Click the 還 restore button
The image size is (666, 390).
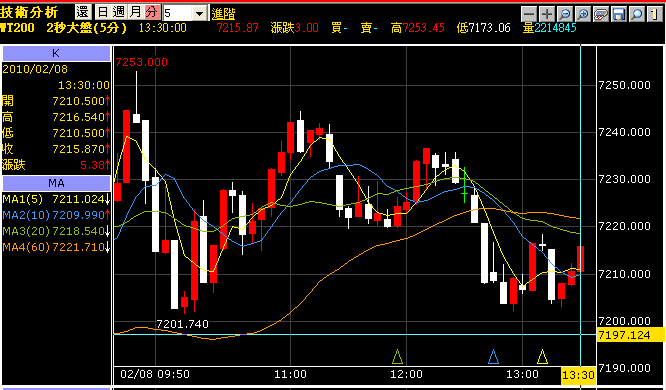pos(83,12)
